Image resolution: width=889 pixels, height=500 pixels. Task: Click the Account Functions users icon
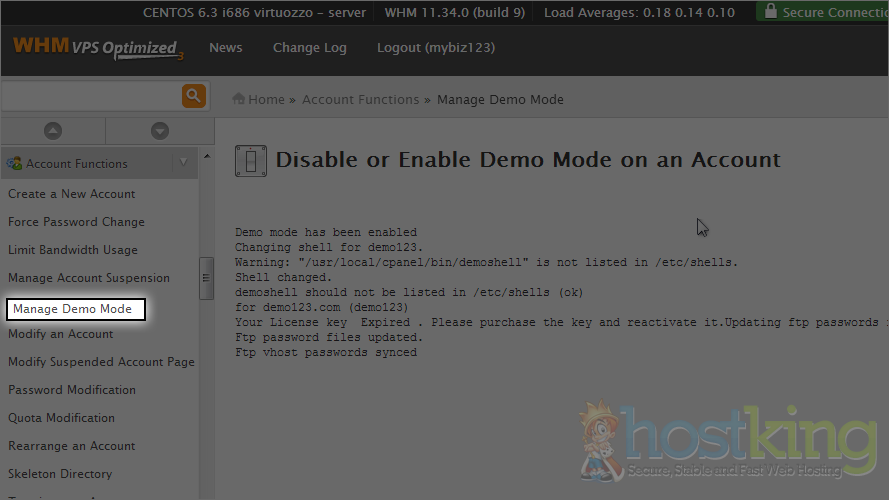point(14,163)
